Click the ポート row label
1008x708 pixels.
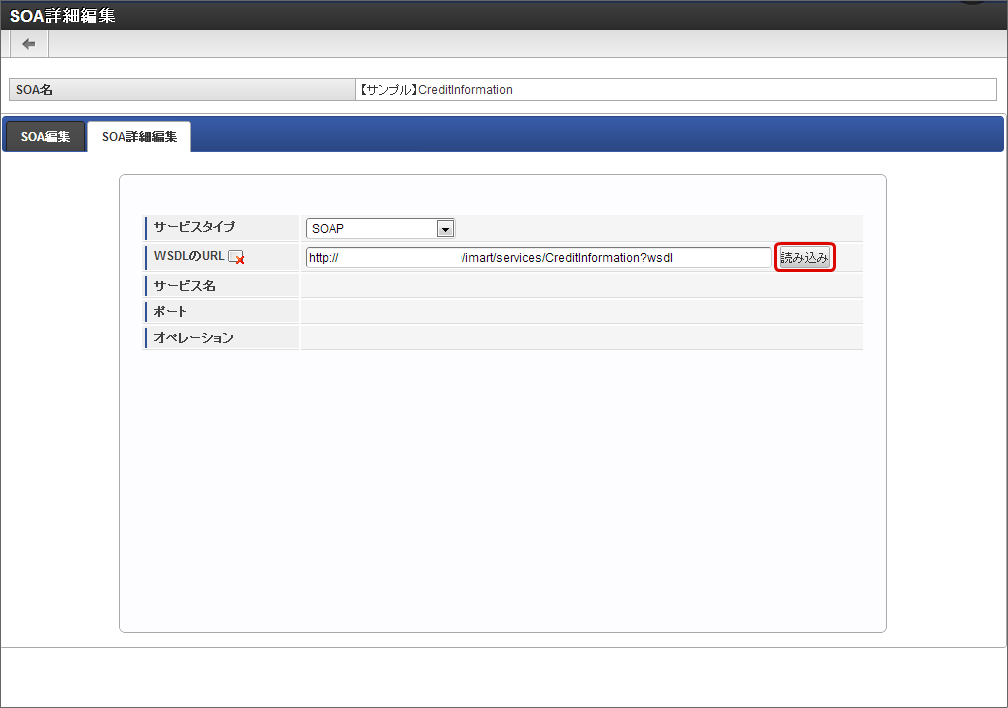170,312
